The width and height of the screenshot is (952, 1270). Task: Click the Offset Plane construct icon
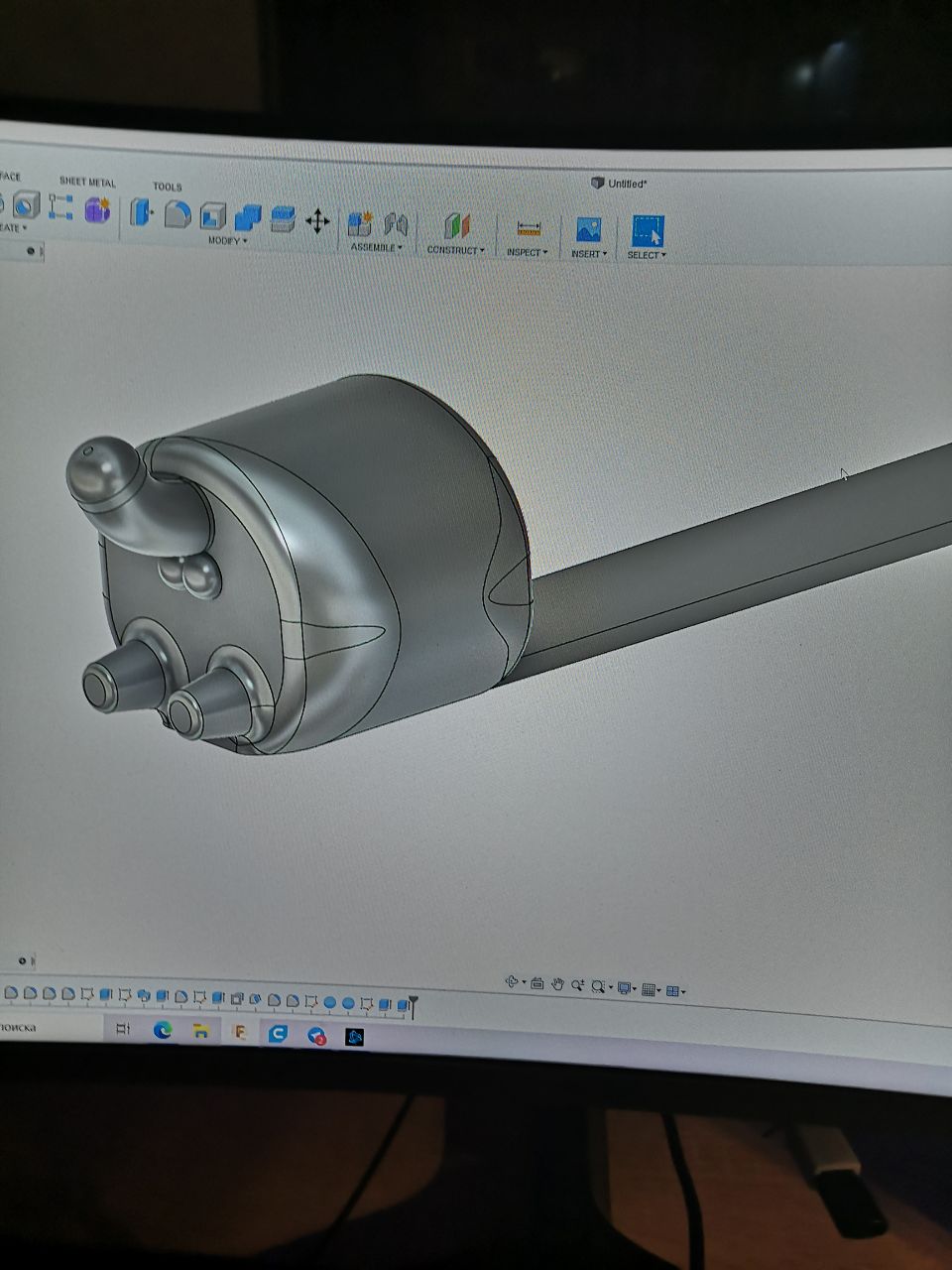[x=456, y=227]
